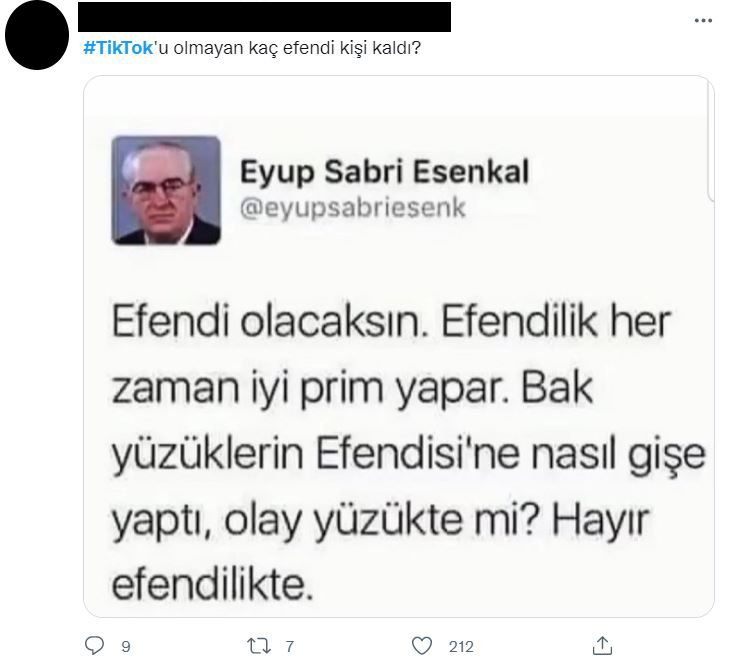
Task: Click the Eyup Sabri Esenkal portrait photo
Action: tap(166, 190)
